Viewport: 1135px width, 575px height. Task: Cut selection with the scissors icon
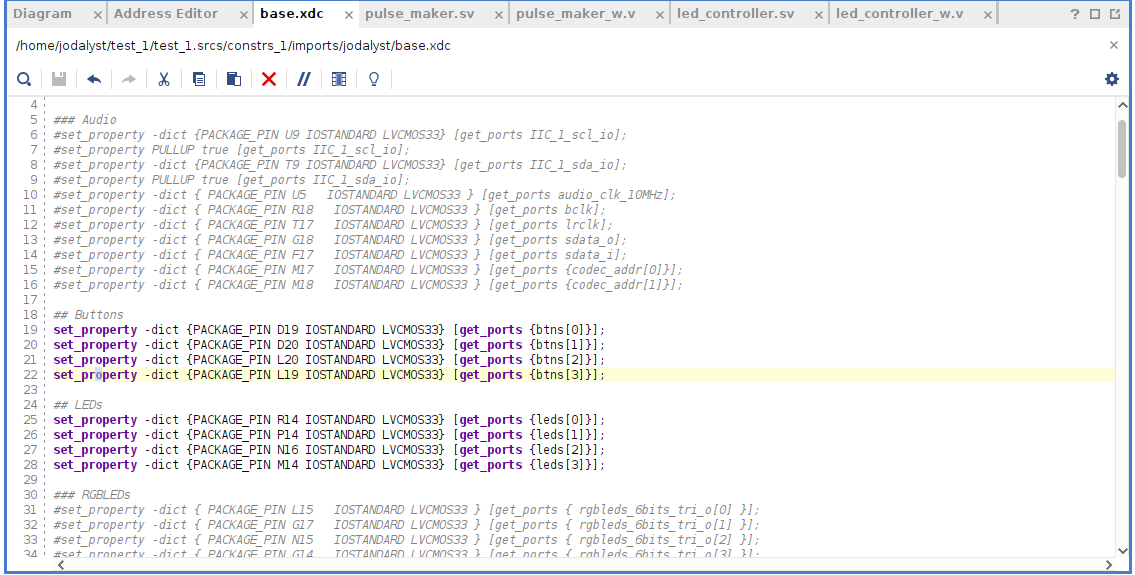164,79
